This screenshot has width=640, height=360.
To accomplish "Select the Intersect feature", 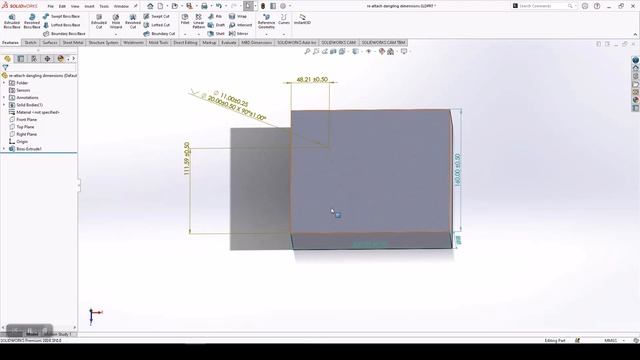I will [240, 25].
